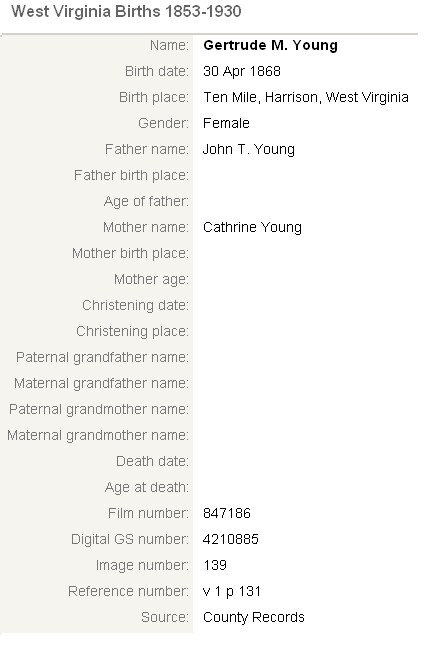Viewport: 428px width, 645px height.
Task: Select the name Gertrude M. Young
Action: tap(270, 45)
